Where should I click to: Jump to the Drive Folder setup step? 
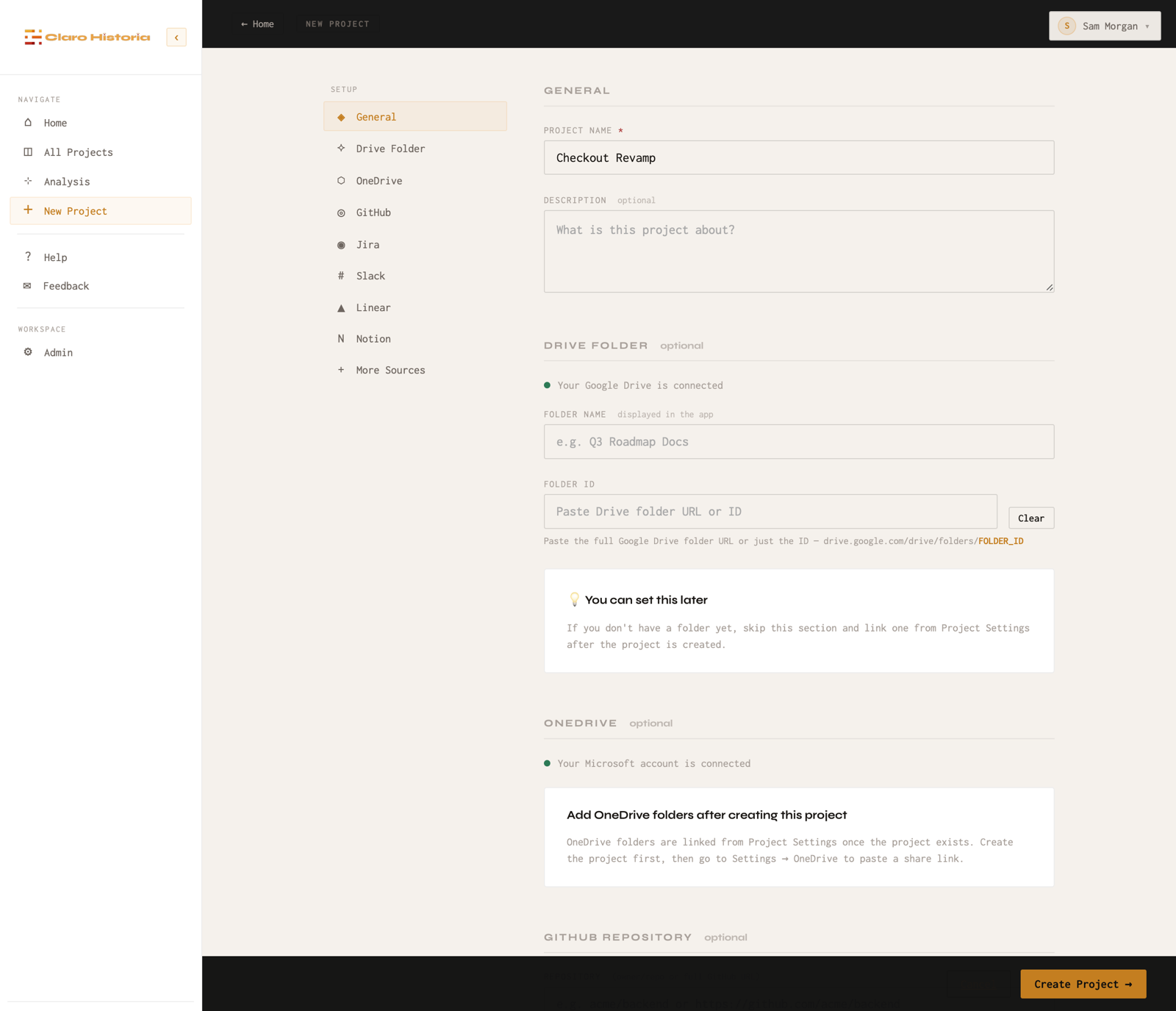pyautogui.click(x=415, y=149)
